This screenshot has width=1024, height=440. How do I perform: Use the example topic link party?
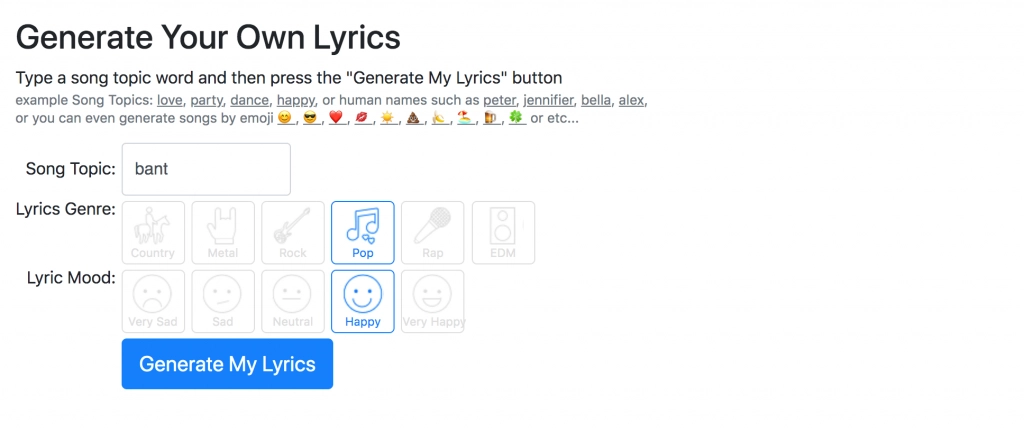(206, 101)
